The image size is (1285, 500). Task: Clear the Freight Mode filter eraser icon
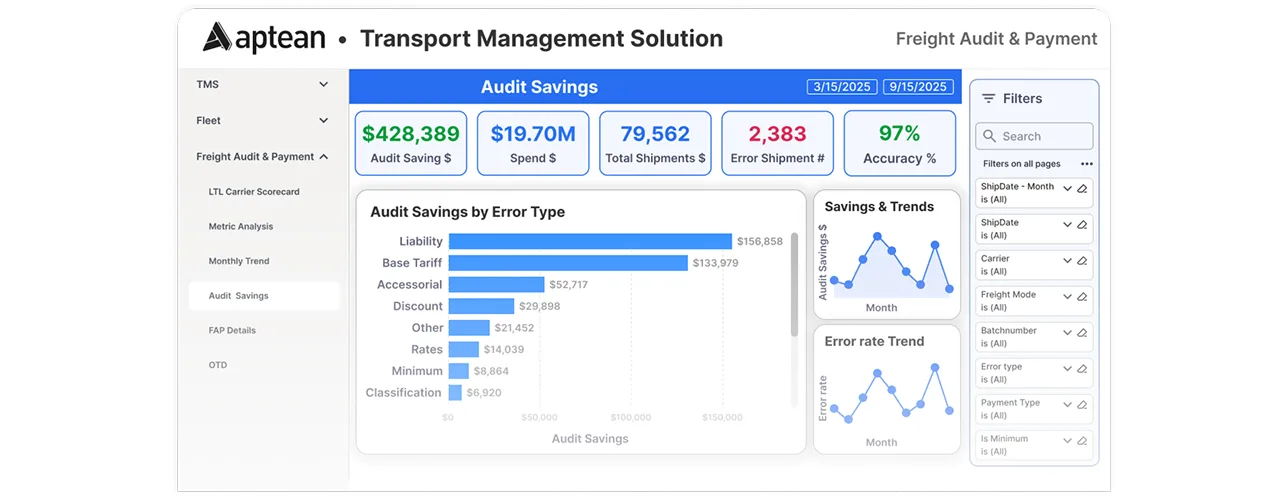pos(1082,296)
